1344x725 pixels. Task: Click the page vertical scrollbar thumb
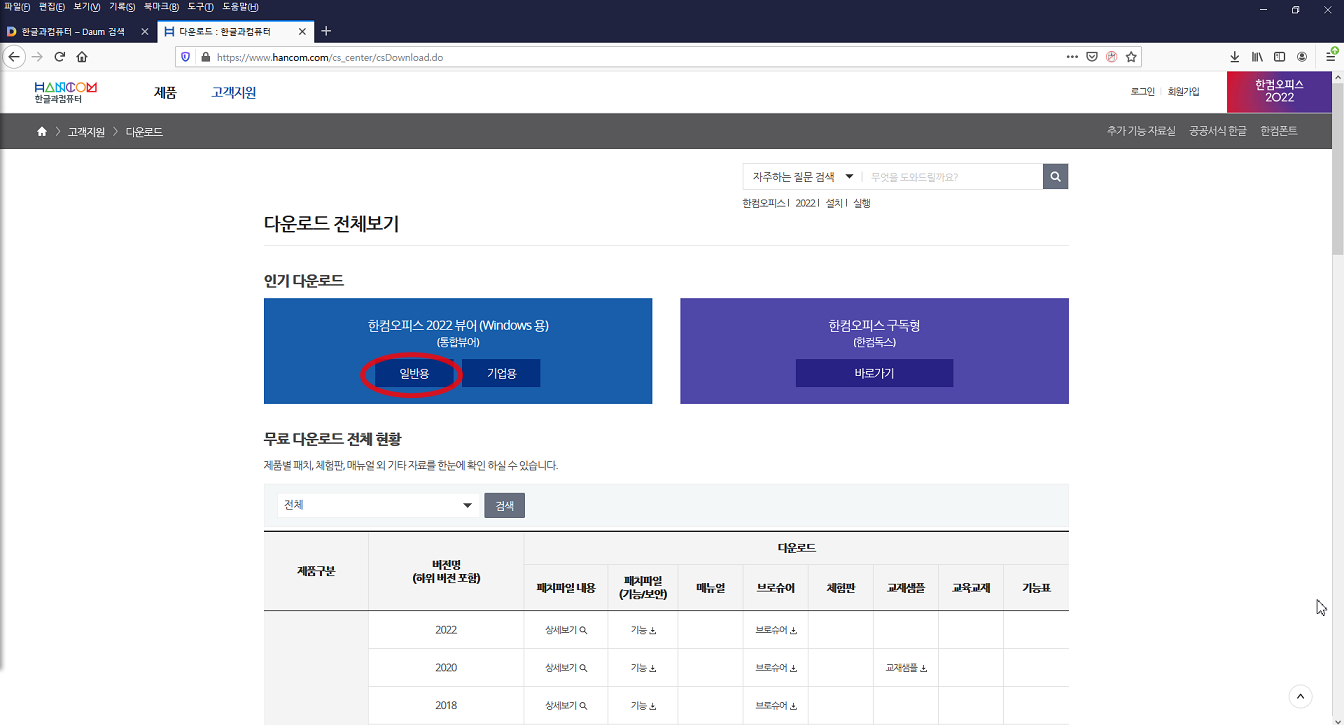pos(1338,170)
